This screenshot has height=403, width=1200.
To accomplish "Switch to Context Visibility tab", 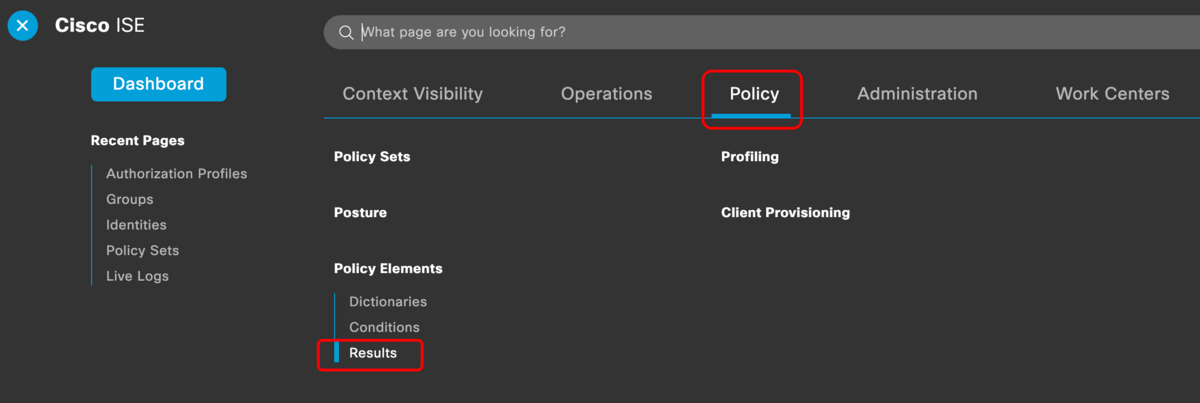I will point(412,94).
